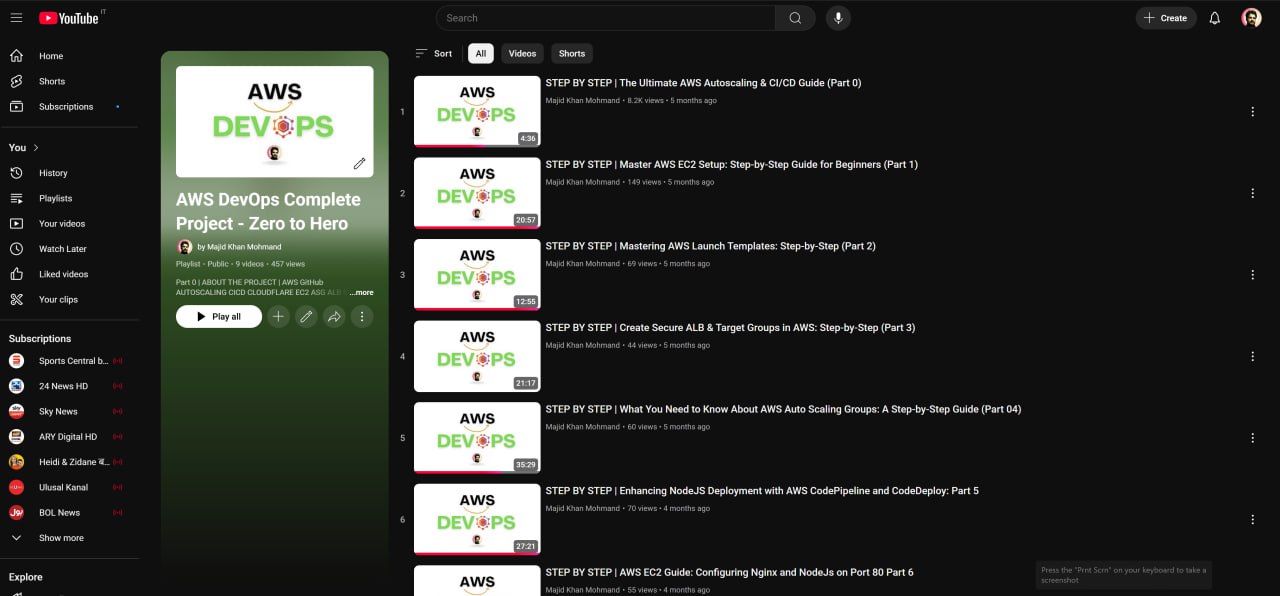The width and height of the screenshot is (1280, 596).
Task: Click the "AWS DevOps Complete Project - Zero to Hero" heading
Action: [268, 211]
